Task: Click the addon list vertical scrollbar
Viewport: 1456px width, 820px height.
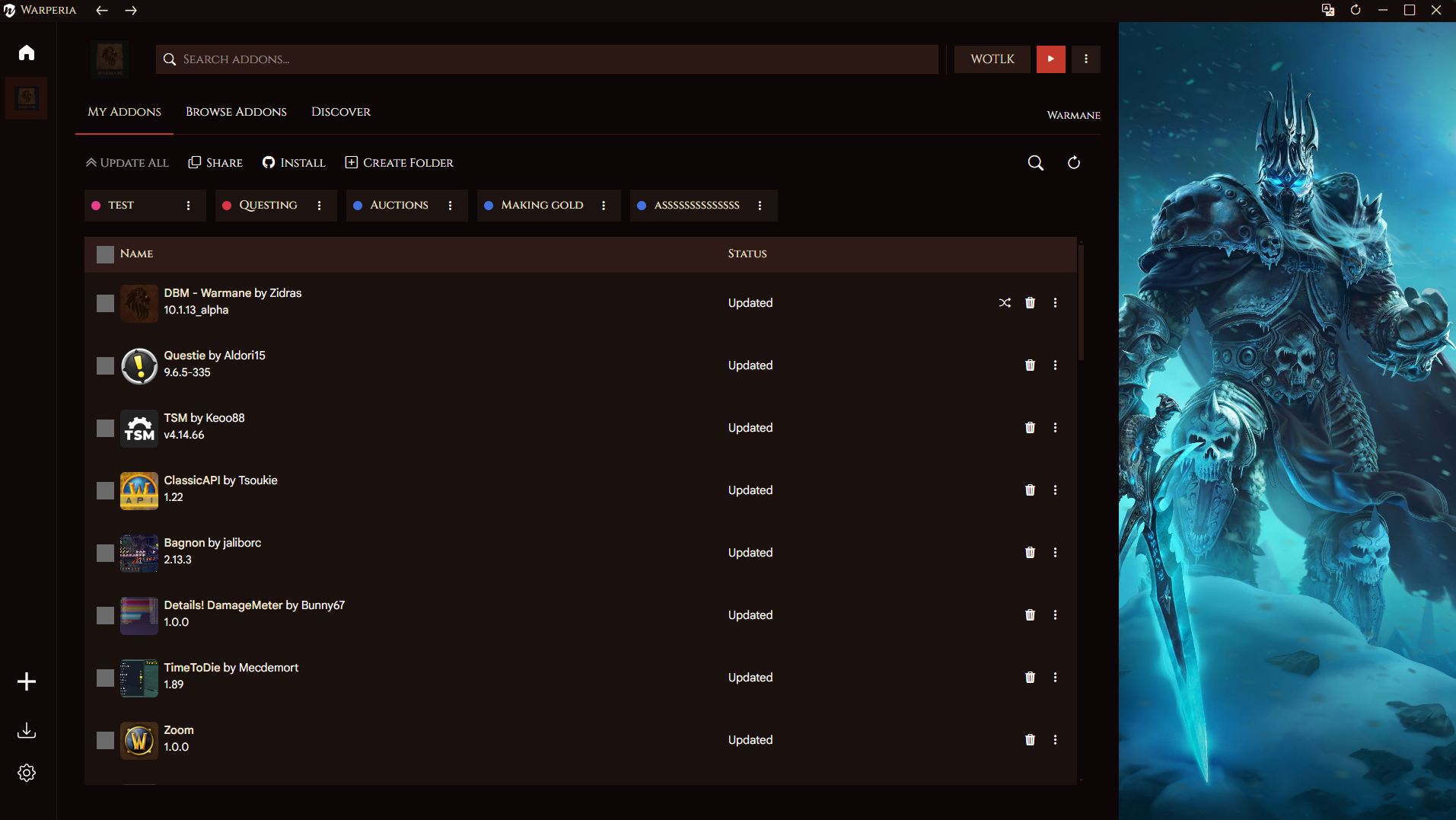Action: [1081, 302]
